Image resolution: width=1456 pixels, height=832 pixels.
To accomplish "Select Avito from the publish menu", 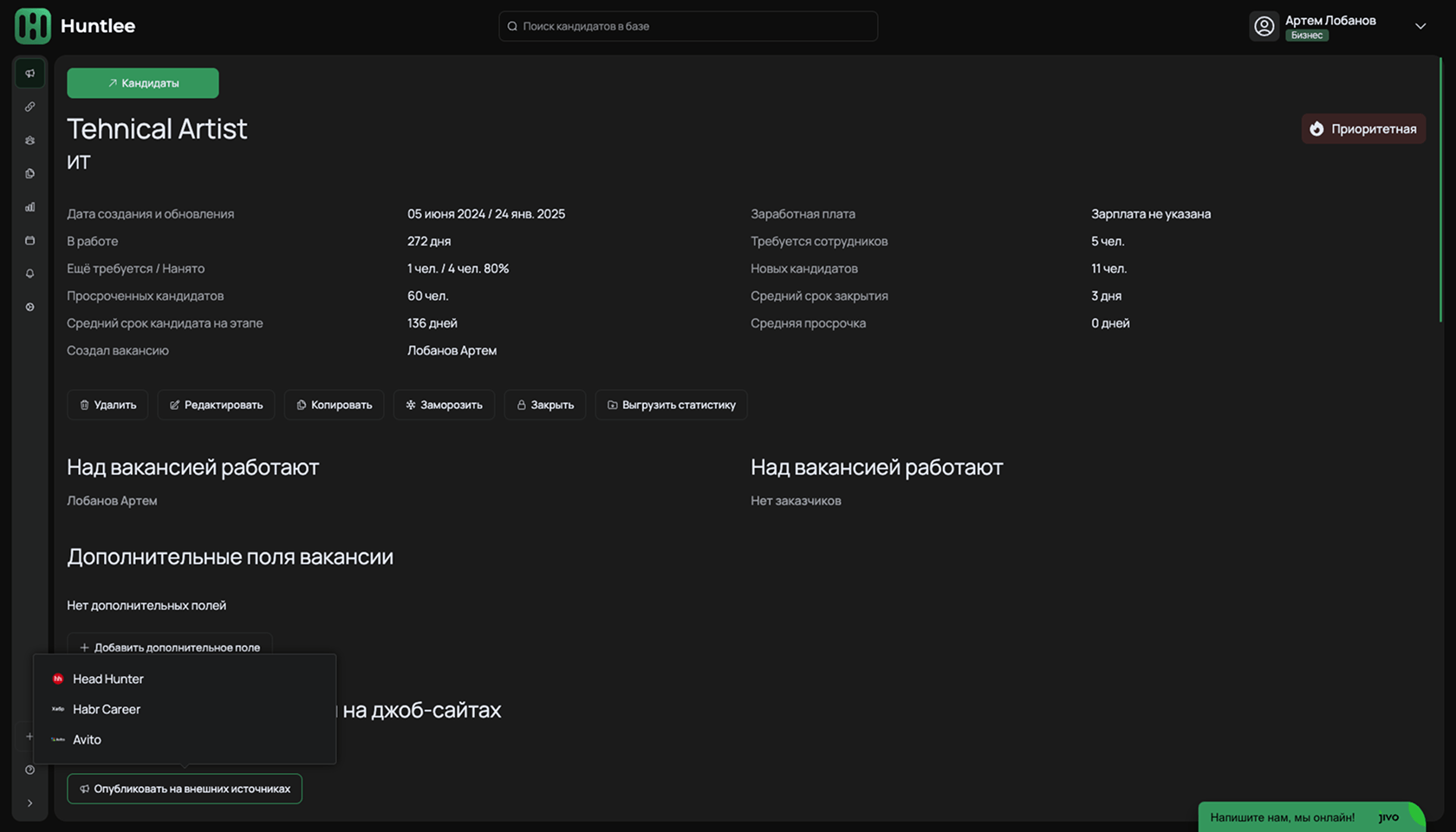I will [x=87, y=739].
